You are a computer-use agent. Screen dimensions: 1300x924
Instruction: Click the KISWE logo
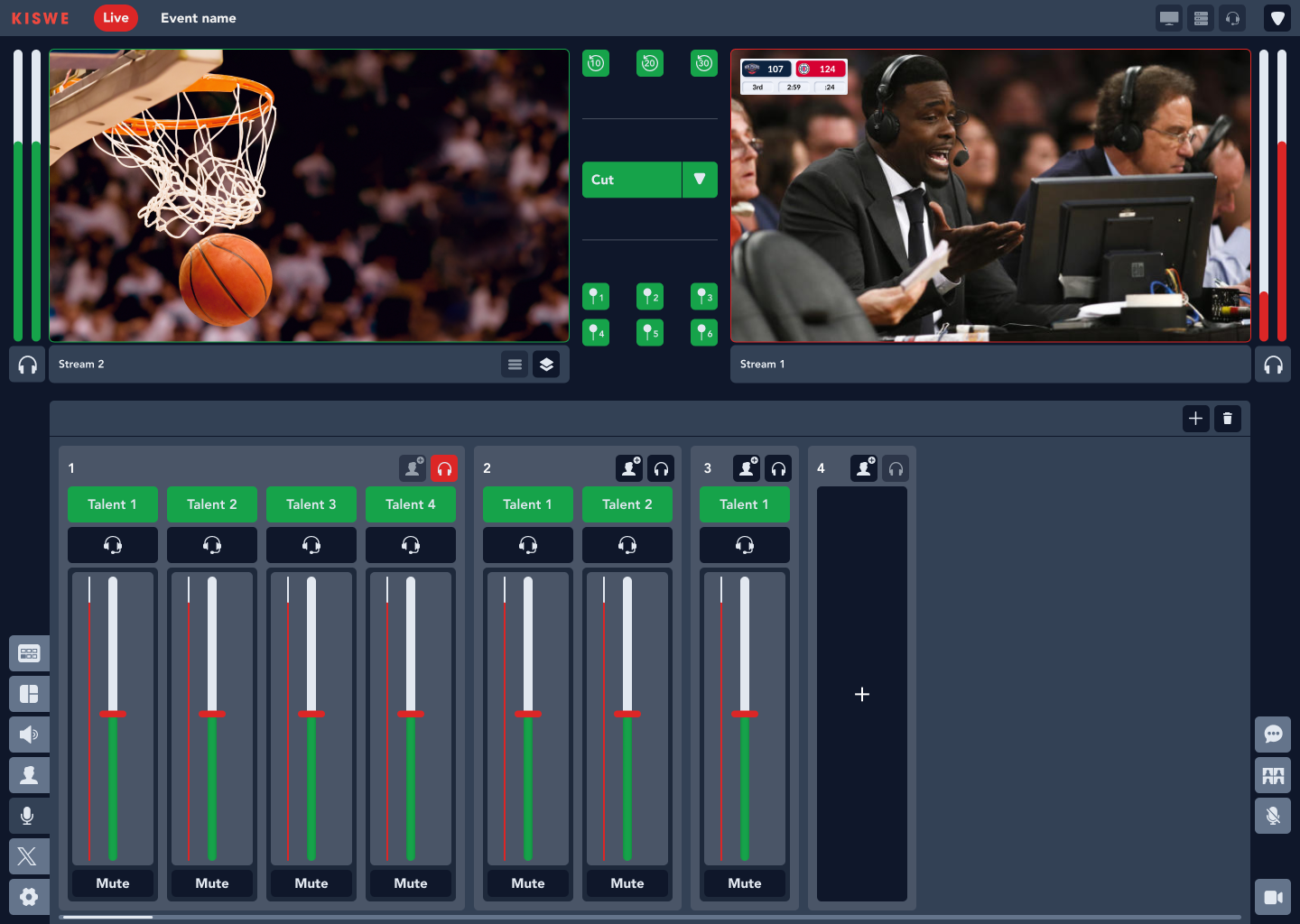[41, 17]
